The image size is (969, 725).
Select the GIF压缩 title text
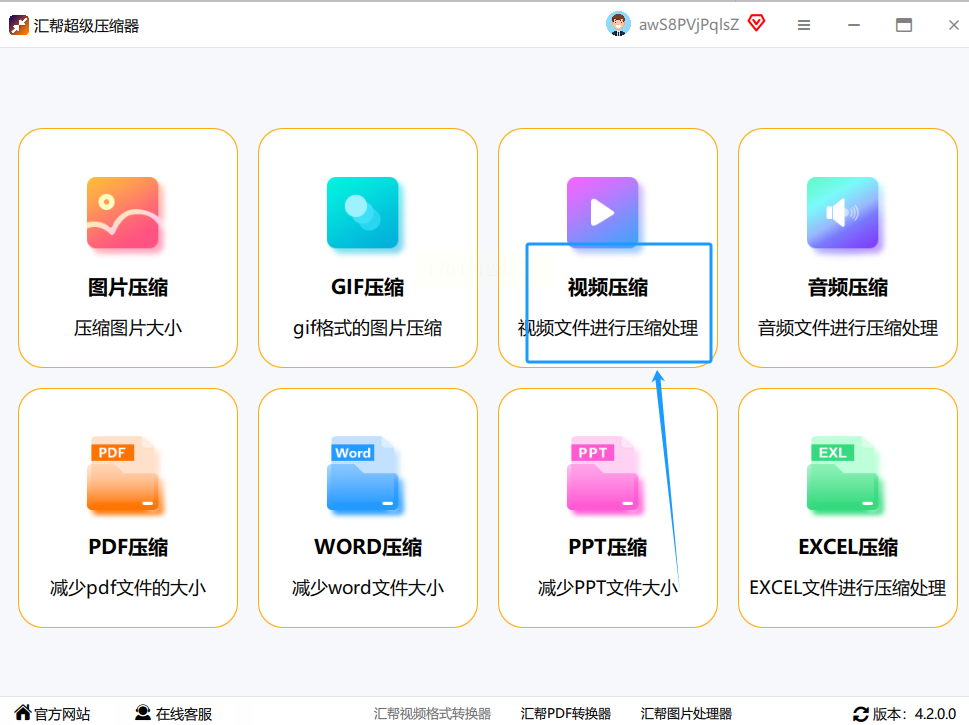click(x=368, y=287)
